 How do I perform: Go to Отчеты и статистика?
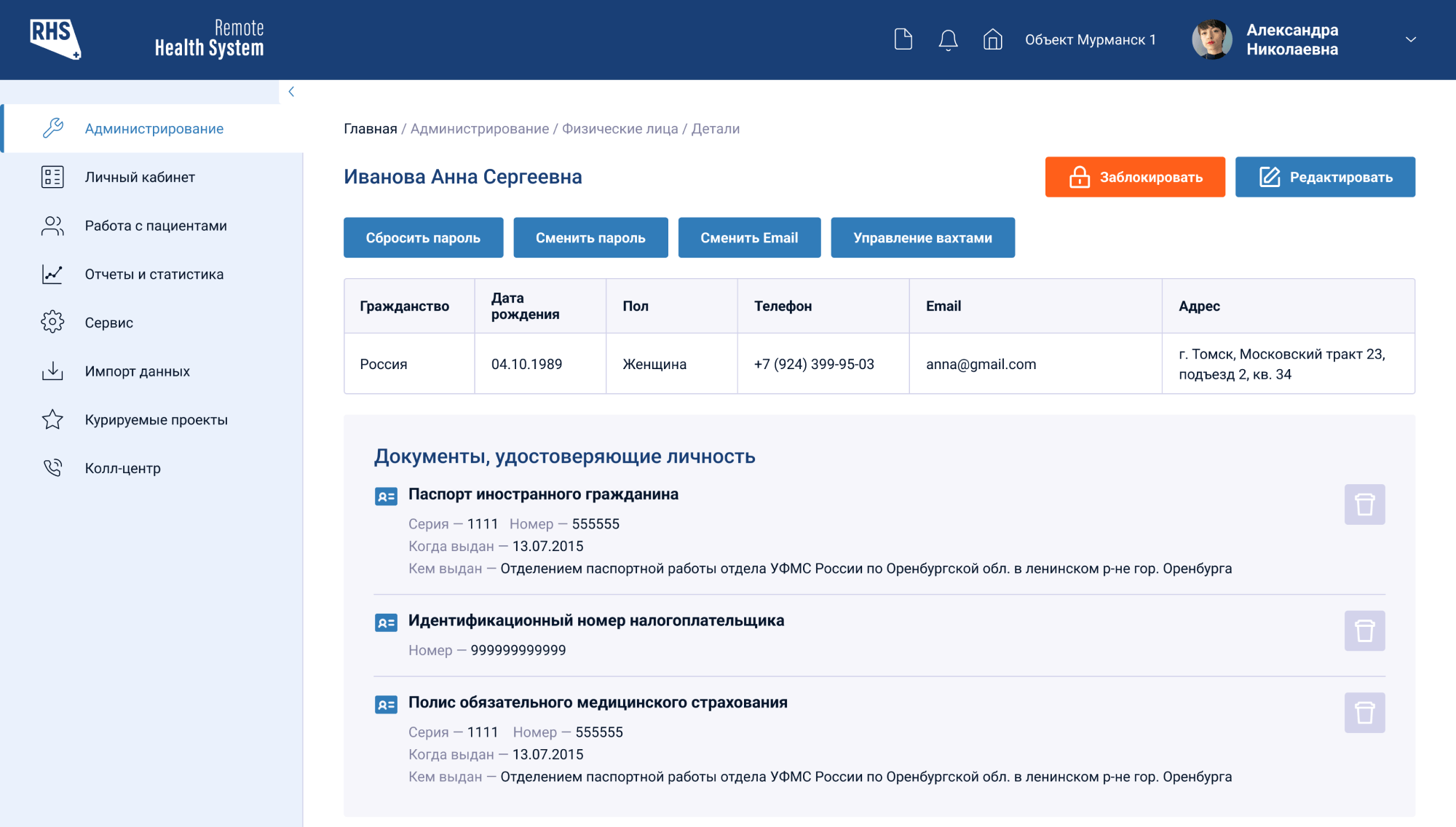pyautogui.click(x=154, y=274)
